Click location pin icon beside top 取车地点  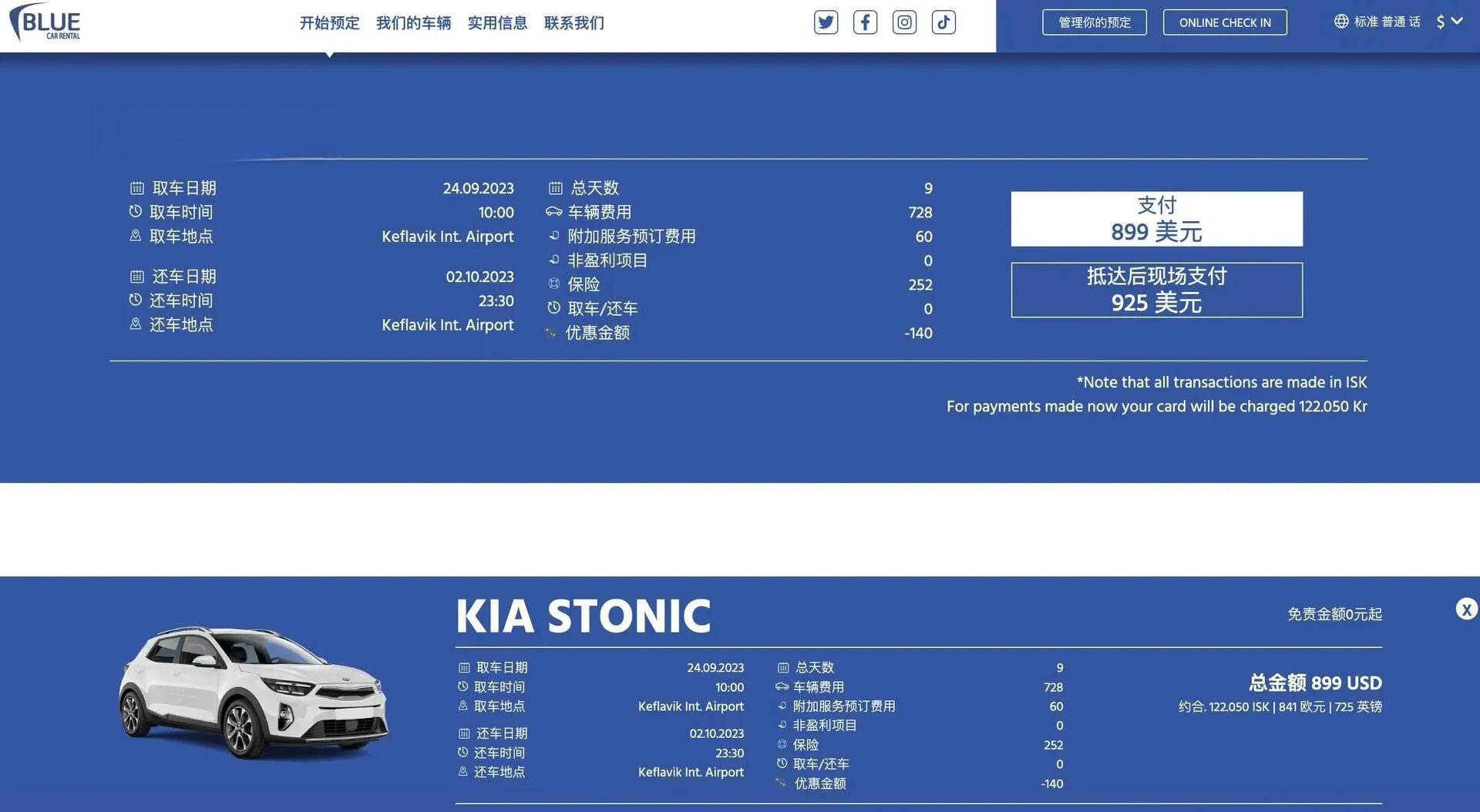(x=136, y=236)
